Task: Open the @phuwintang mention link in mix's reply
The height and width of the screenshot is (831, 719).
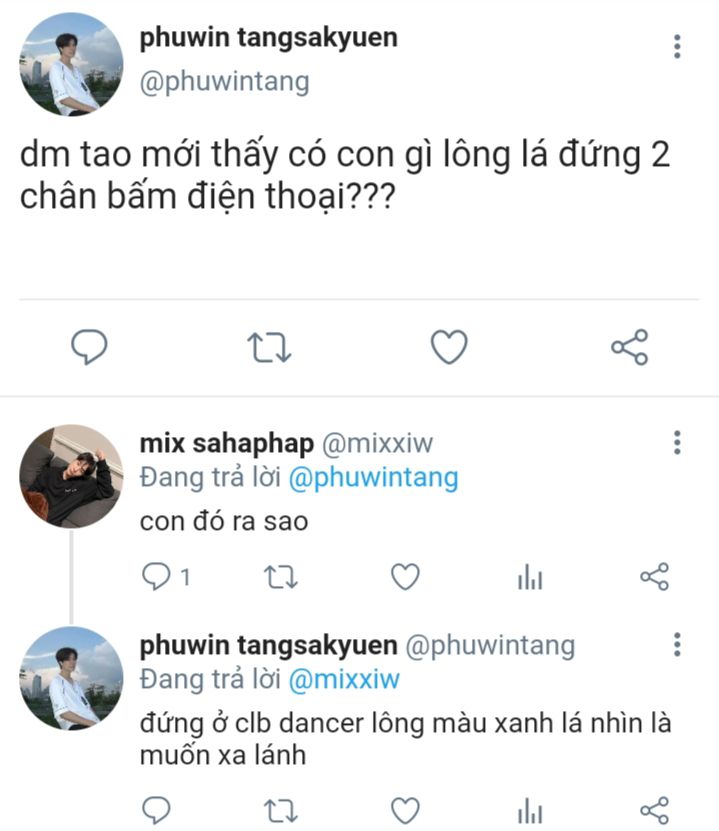Action: [x=372, y=478]
